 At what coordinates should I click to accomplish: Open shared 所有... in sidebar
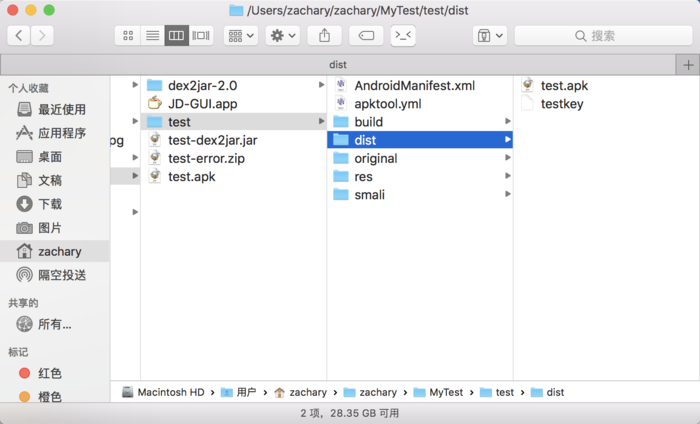[x=54, y=324]
